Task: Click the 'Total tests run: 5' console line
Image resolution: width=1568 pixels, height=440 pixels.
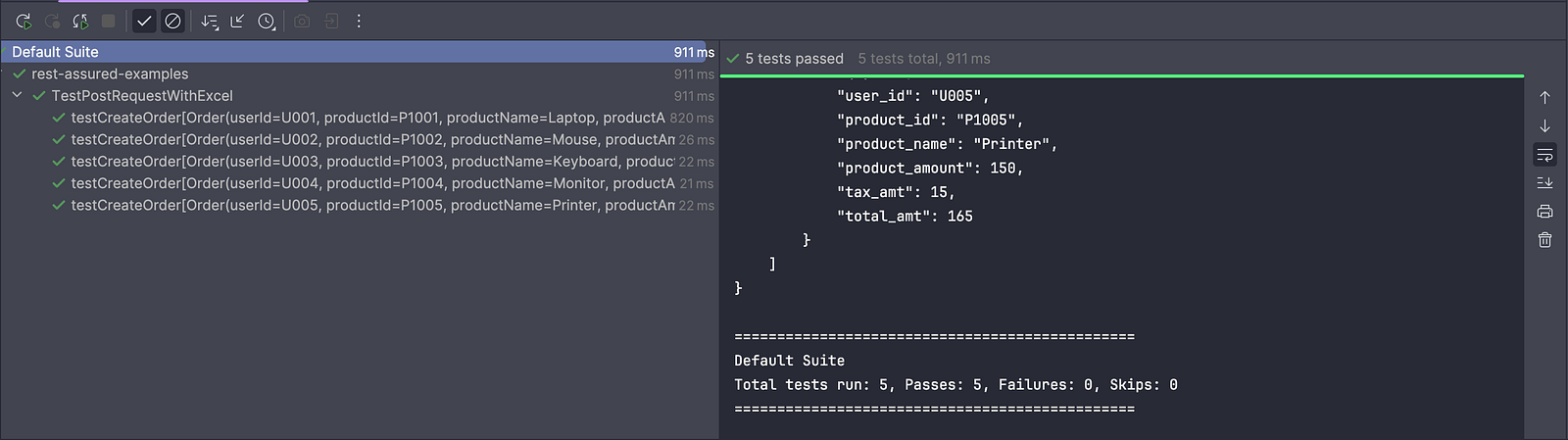Action: [x=955, y=385]
